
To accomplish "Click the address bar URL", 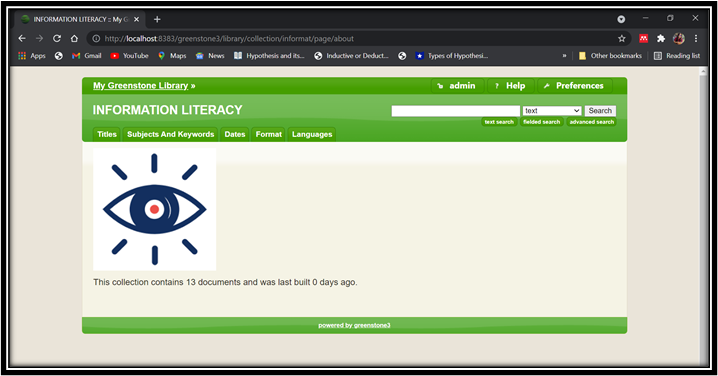I will click(x=229, y=39).
